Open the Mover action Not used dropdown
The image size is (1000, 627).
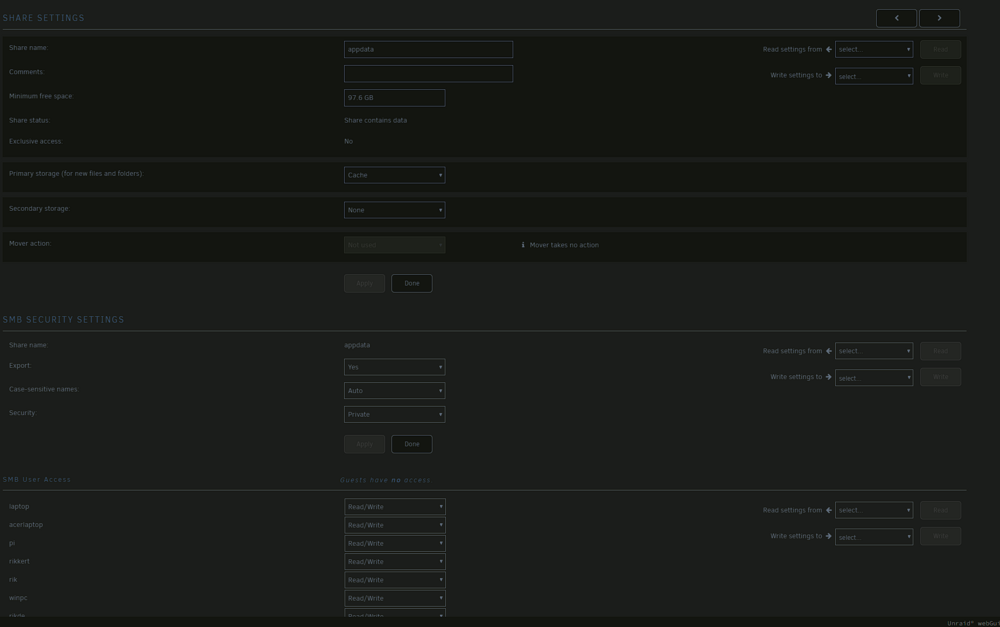394,245
